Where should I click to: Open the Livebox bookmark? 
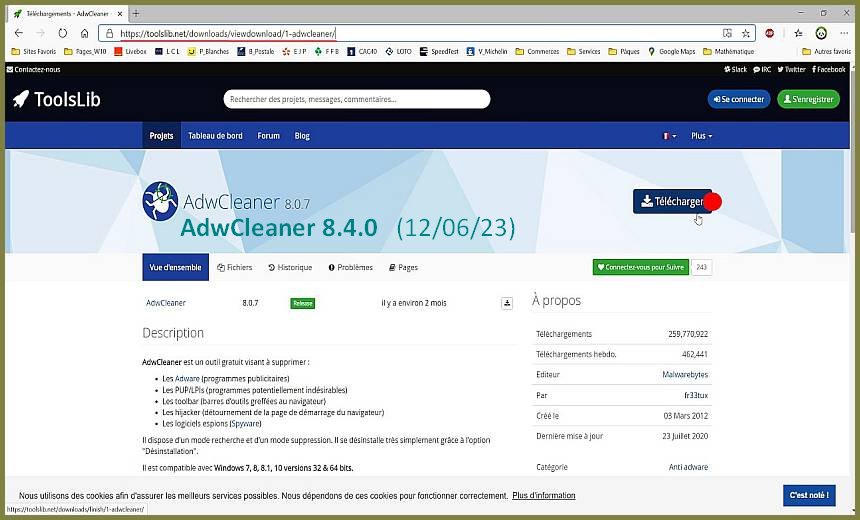(x=131, y=51)
